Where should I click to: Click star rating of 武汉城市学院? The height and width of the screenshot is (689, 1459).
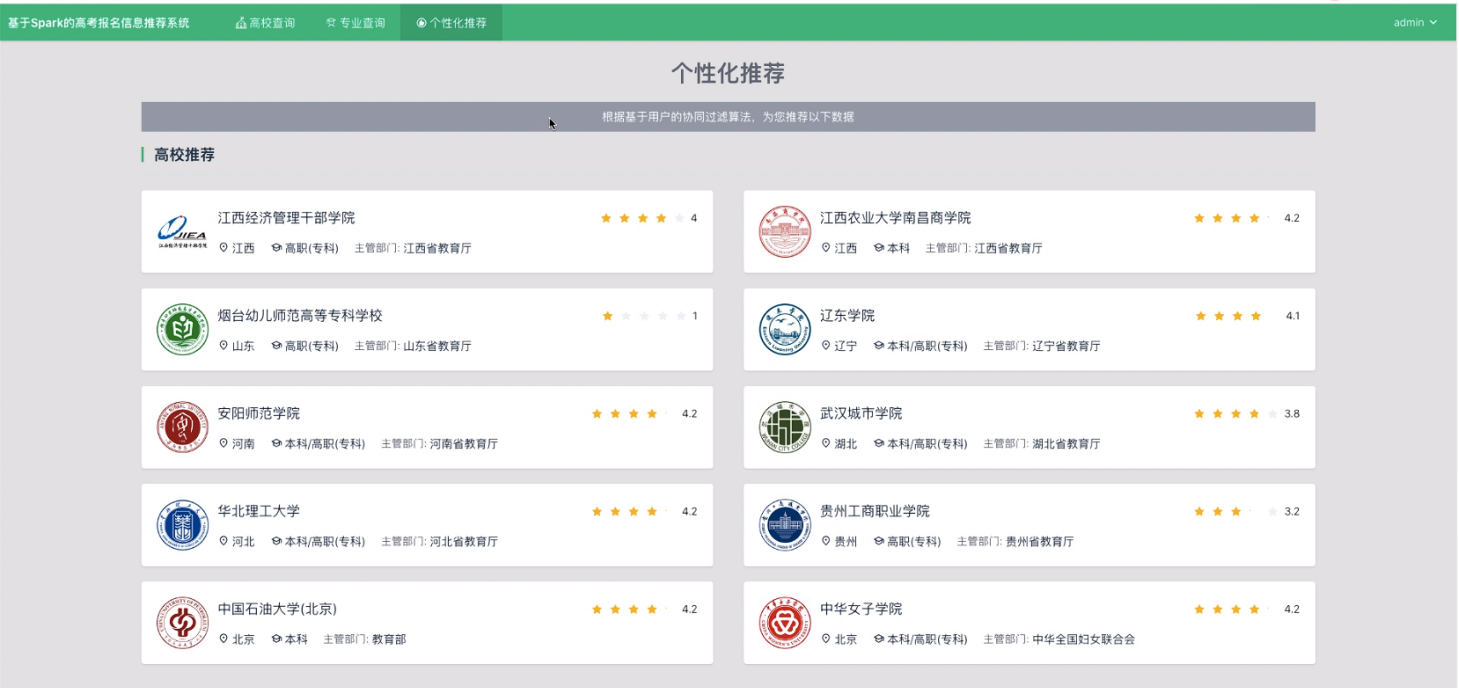click(x=1236, y=414)
